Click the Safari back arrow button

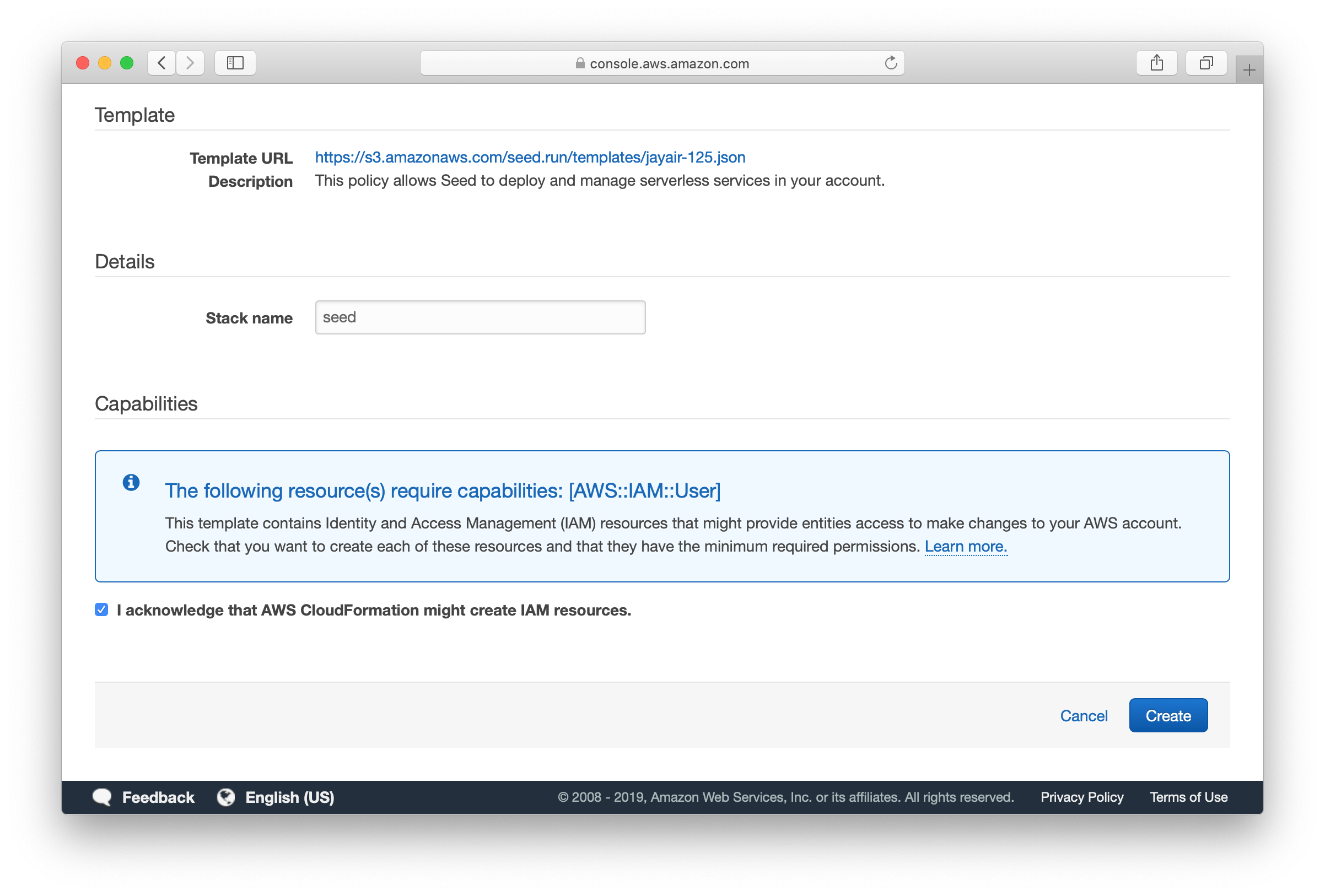pyautogui.click(x=161, y=63)
